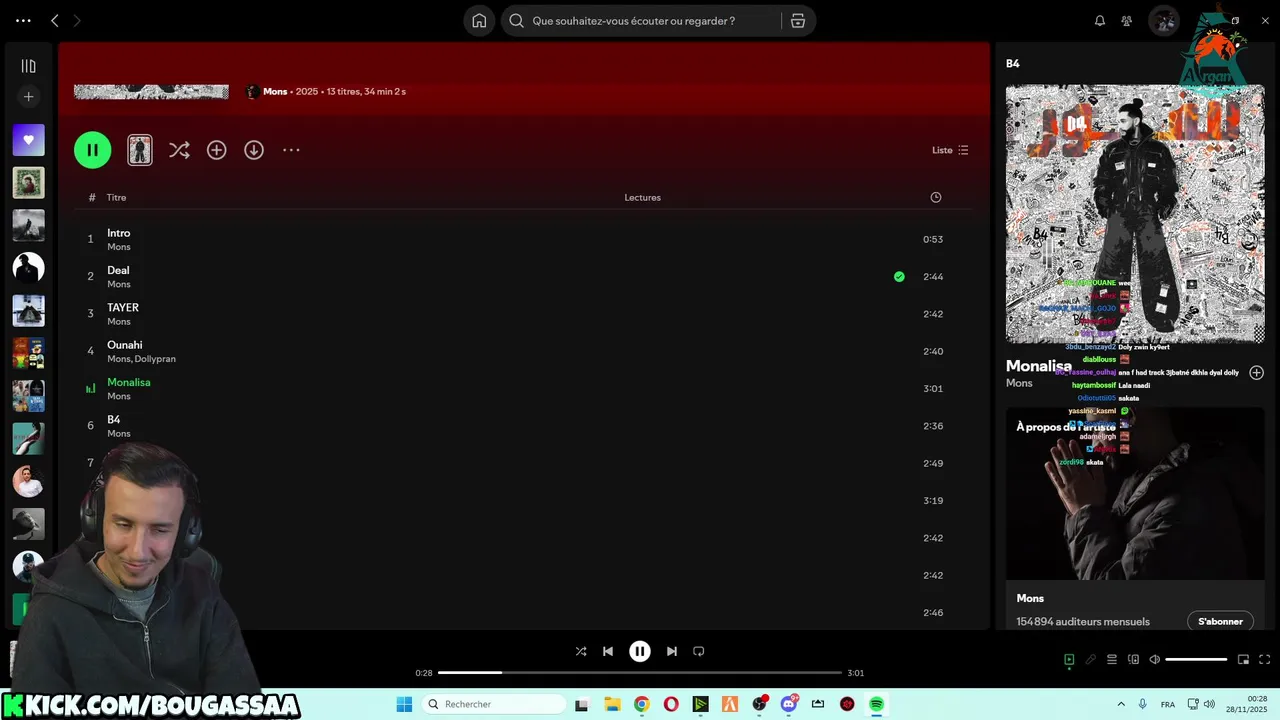Viewport: 1280px width, 720px height.
Task: Open Liked Songs heart playlist
Action: (28, 140)
